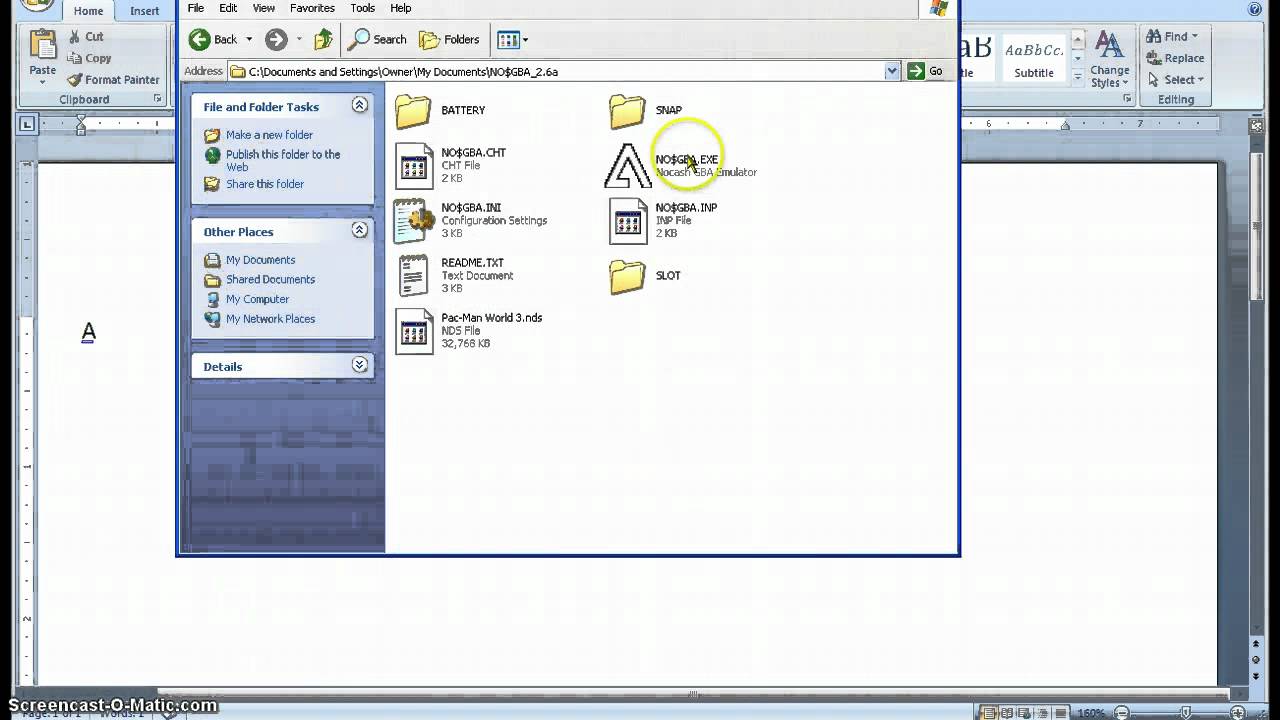Click Copy in Word clipboard group
This screenshot has height=720, width=1280.
click(x=89, y=59)
